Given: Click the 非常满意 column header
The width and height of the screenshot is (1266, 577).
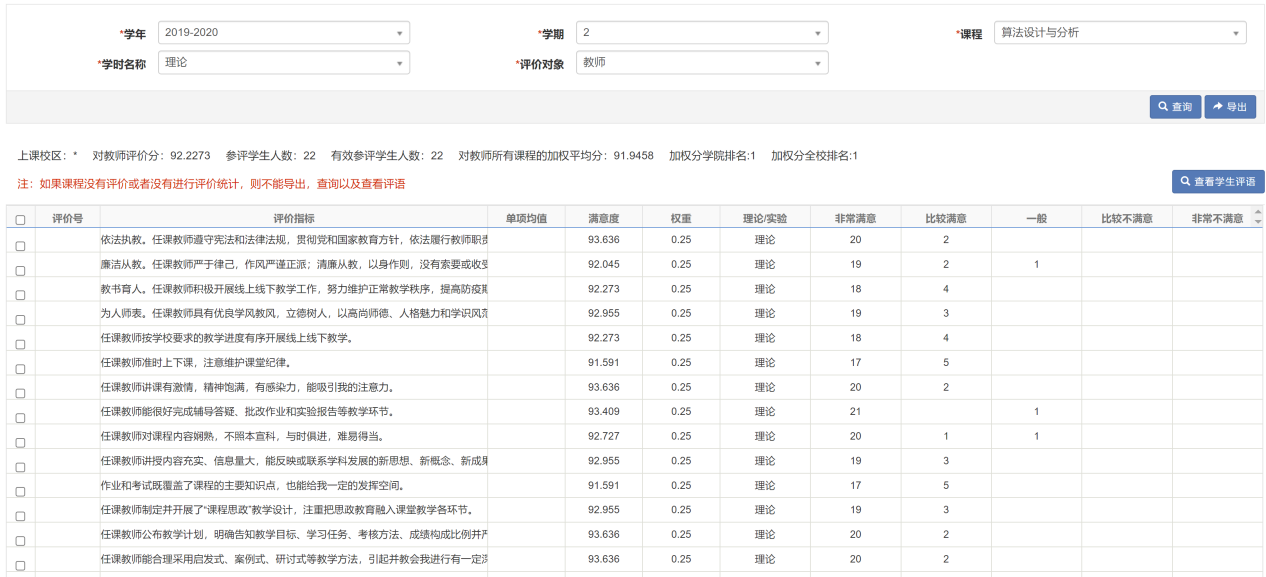Looking at the screenshot, I should (x=855, y=218).
